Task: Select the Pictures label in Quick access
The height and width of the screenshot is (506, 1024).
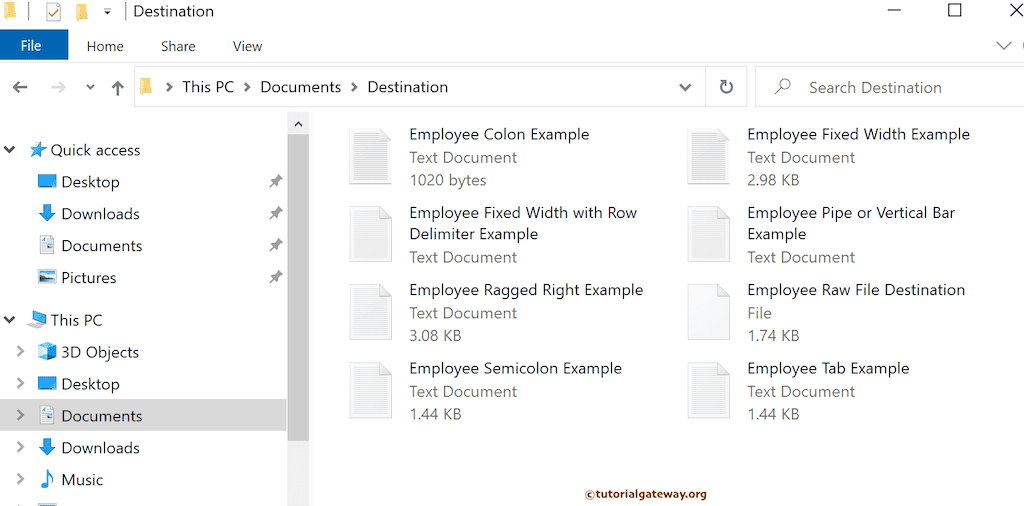Action: [x=89, y=277]
